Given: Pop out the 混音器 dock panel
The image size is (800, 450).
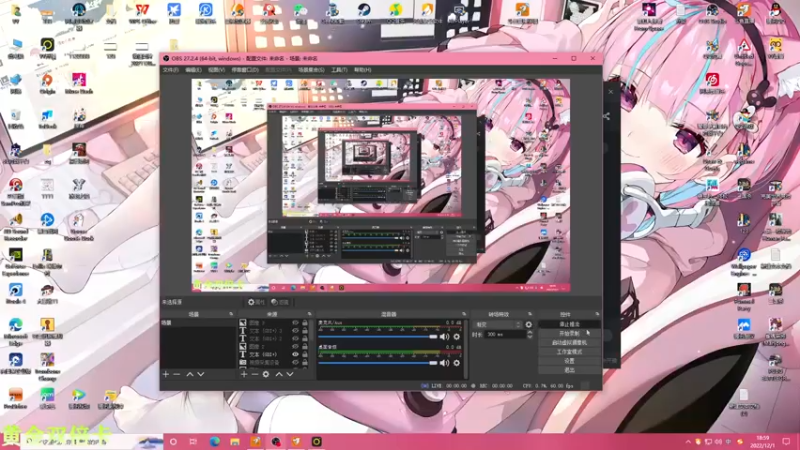Looking at the screenshot, I should [464, 314].
